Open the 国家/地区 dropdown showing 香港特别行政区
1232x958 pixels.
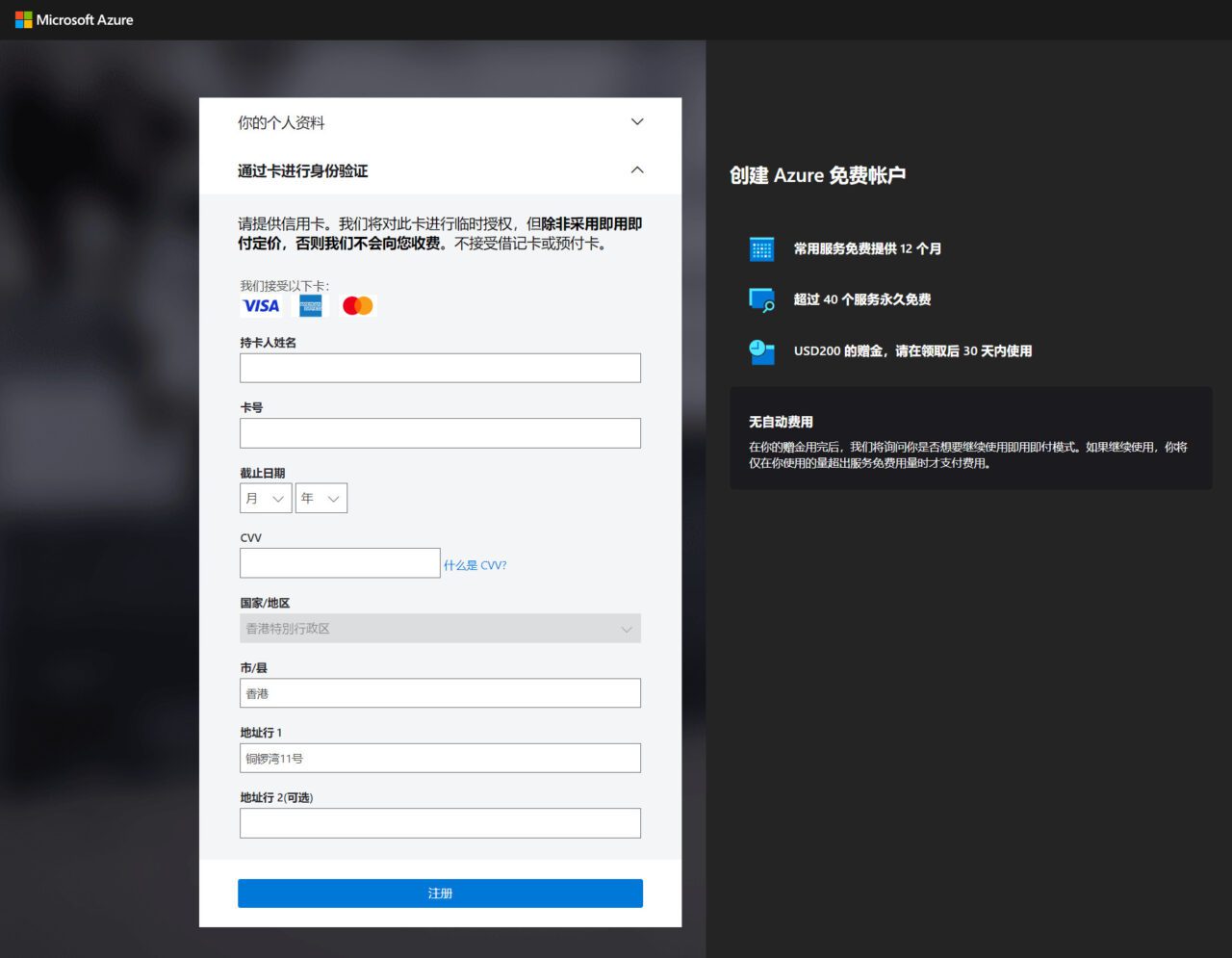point(439,628)
